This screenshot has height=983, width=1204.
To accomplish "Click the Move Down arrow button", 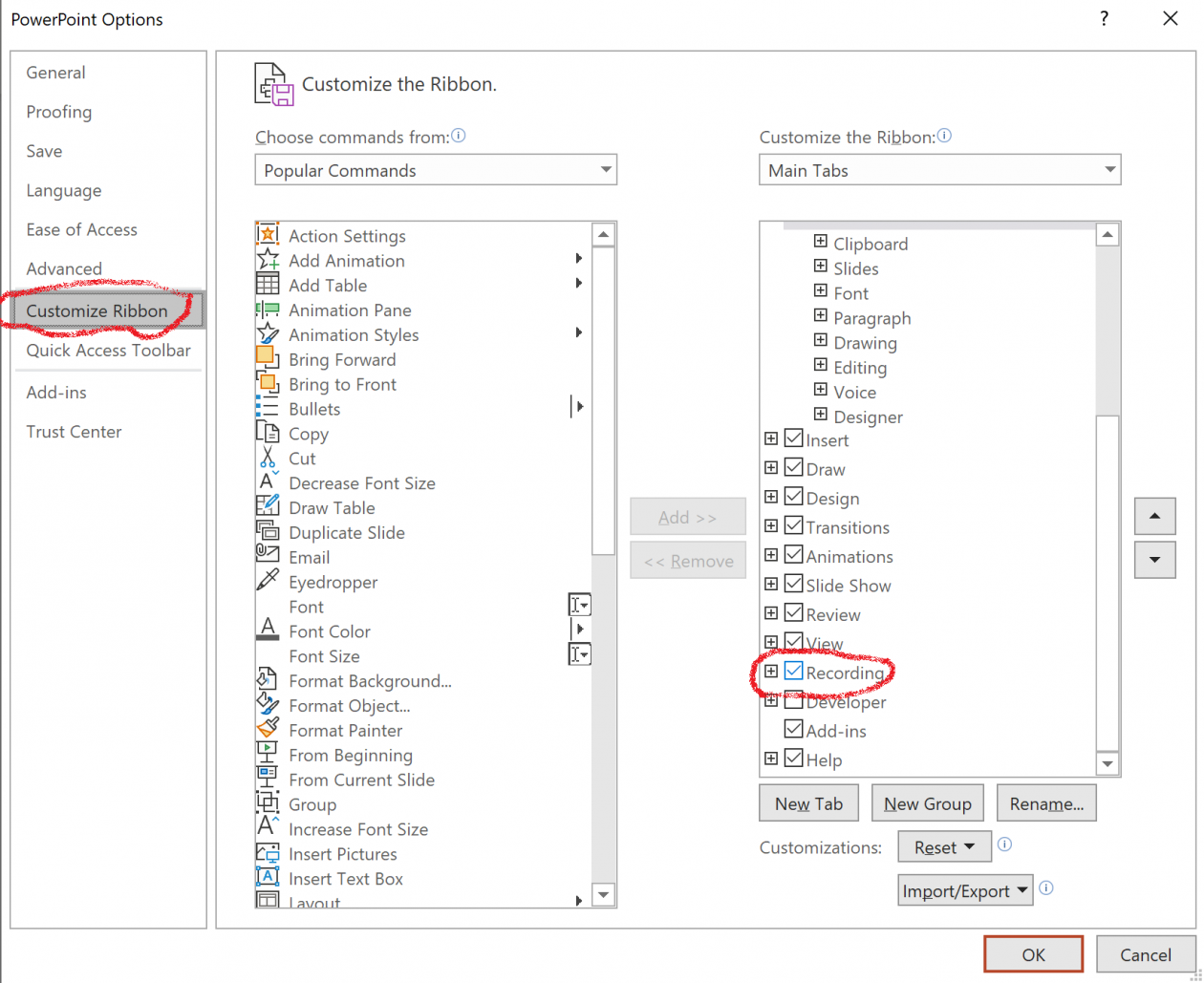I will 1154,559.
